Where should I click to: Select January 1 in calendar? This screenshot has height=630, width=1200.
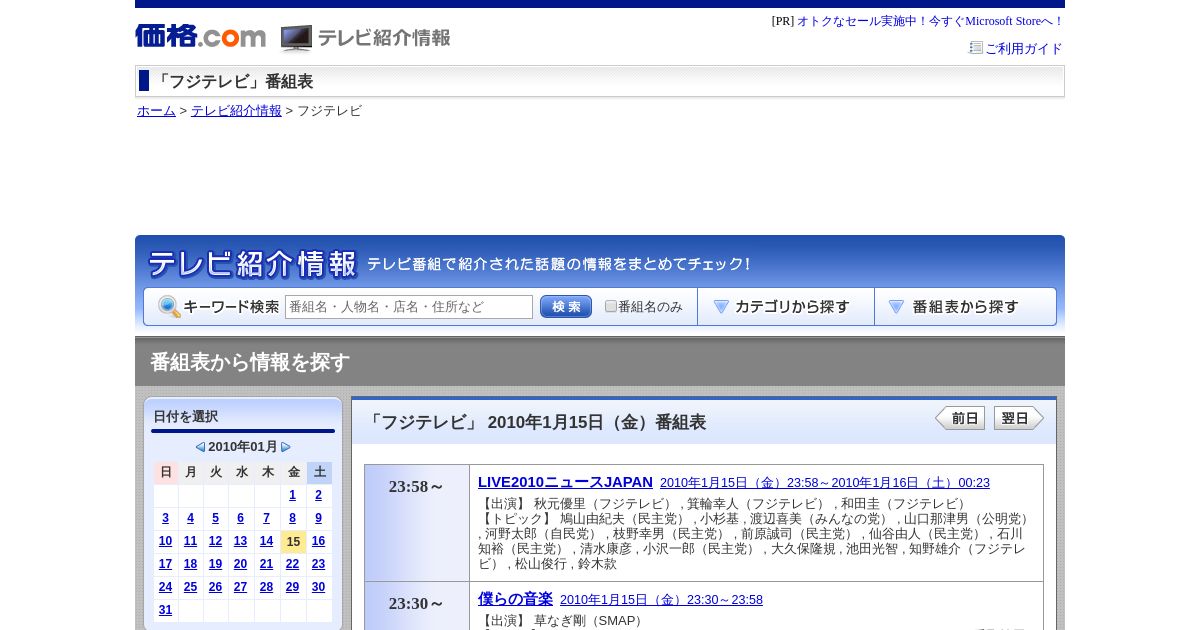(292, 495)
